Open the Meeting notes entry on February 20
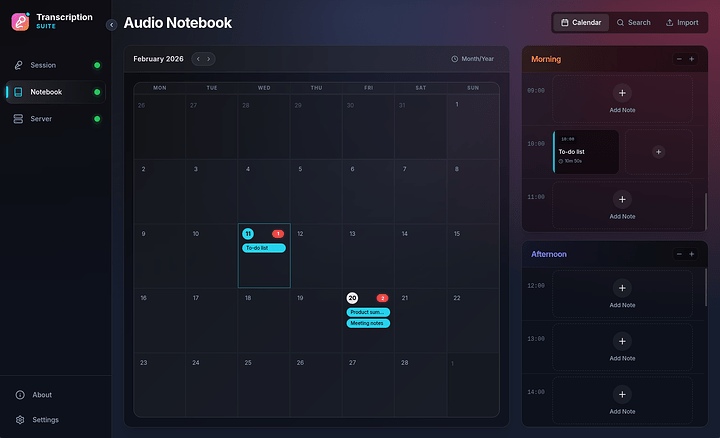This screenshot has width=720, height=438. [x=368, y=323]
